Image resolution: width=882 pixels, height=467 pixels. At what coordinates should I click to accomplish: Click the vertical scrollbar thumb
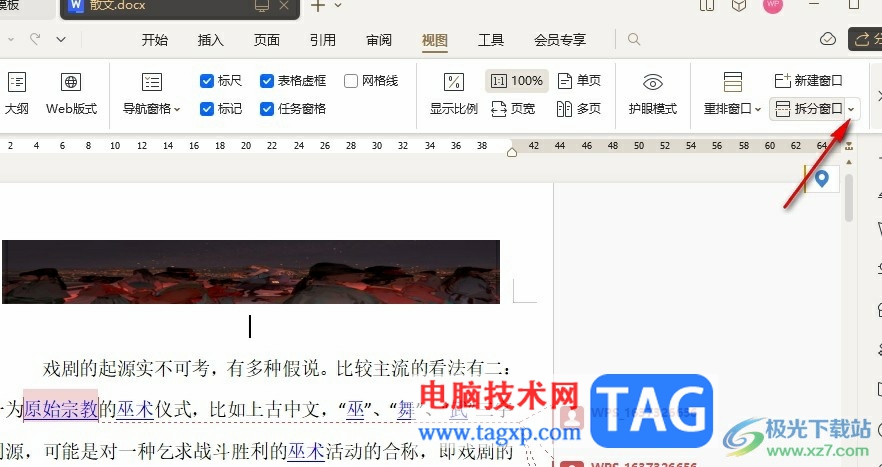[x=849, y=197]
